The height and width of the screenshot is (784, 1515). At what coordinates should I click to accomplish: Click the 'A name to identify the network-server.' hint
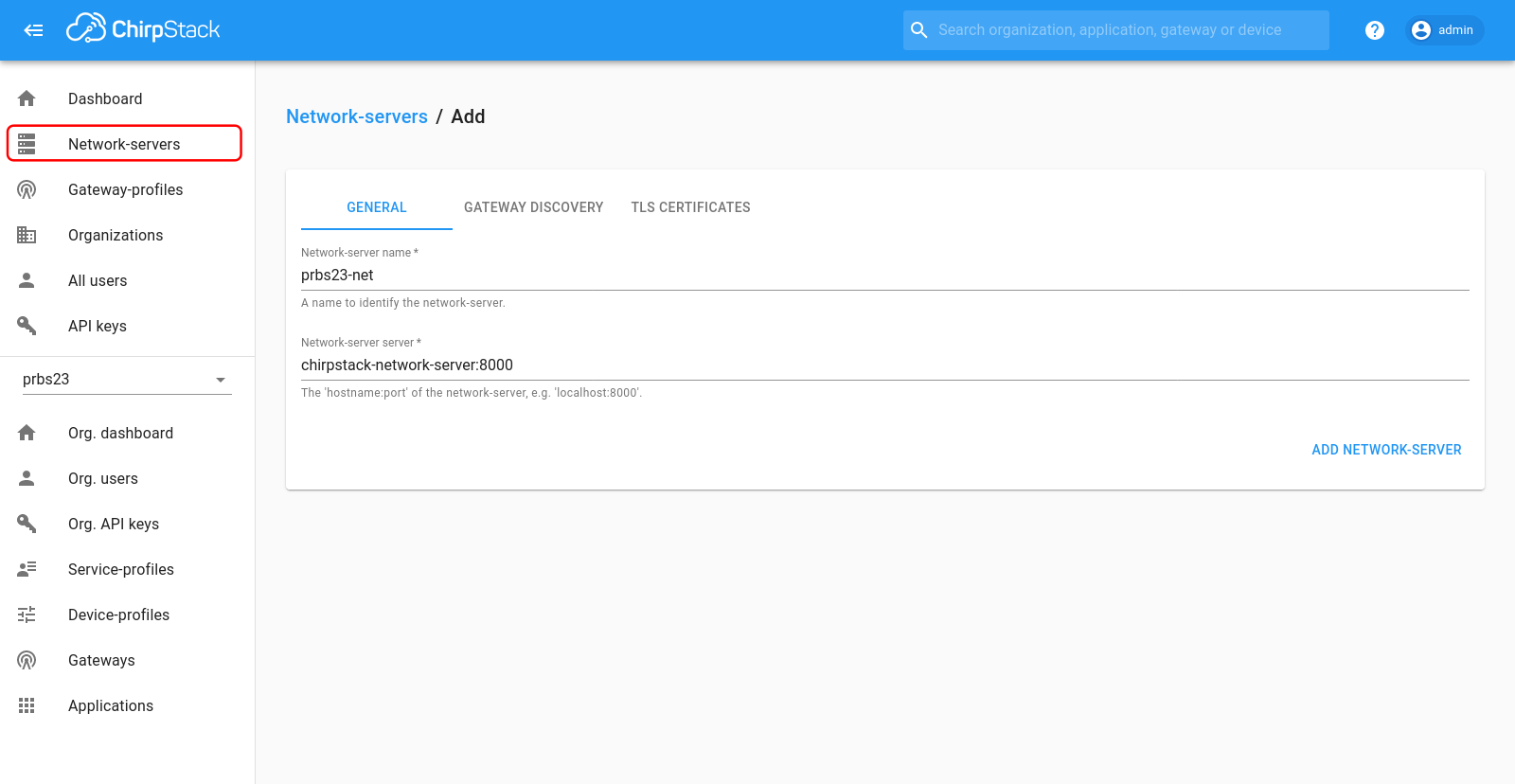click(x=403, y=303)
